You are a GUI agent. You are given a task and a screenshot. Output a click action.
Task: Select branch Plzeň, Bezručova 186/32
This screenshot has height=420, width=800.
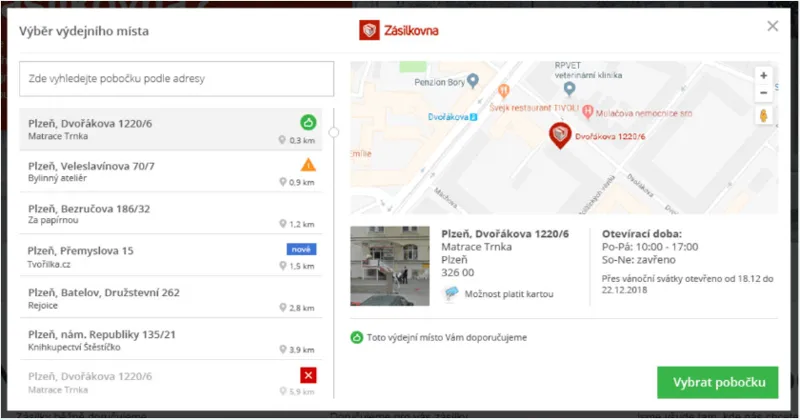coord(170,214)
